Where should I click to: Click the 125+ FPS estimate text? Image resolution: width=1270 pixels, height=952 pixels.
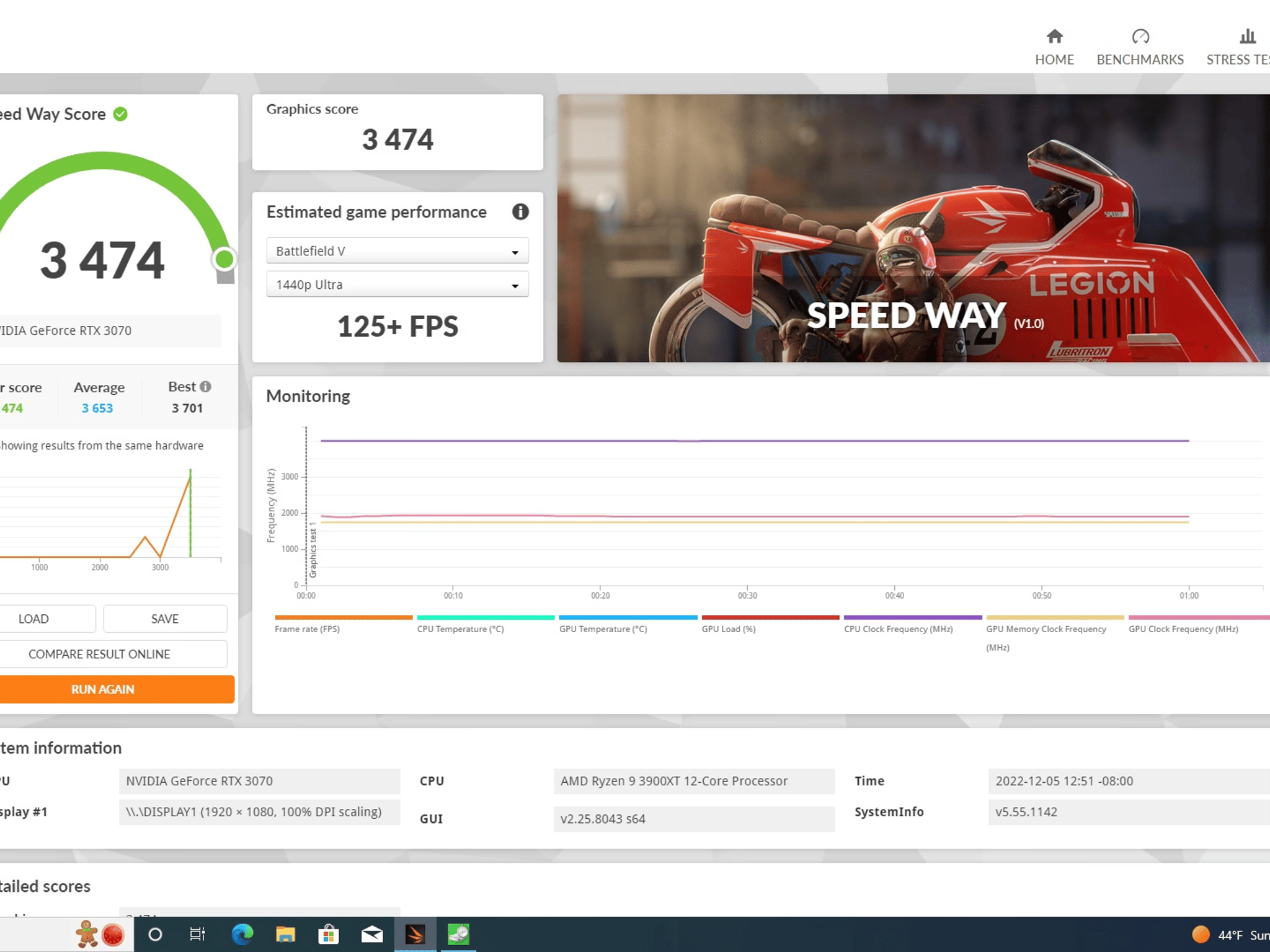point(397,327)
